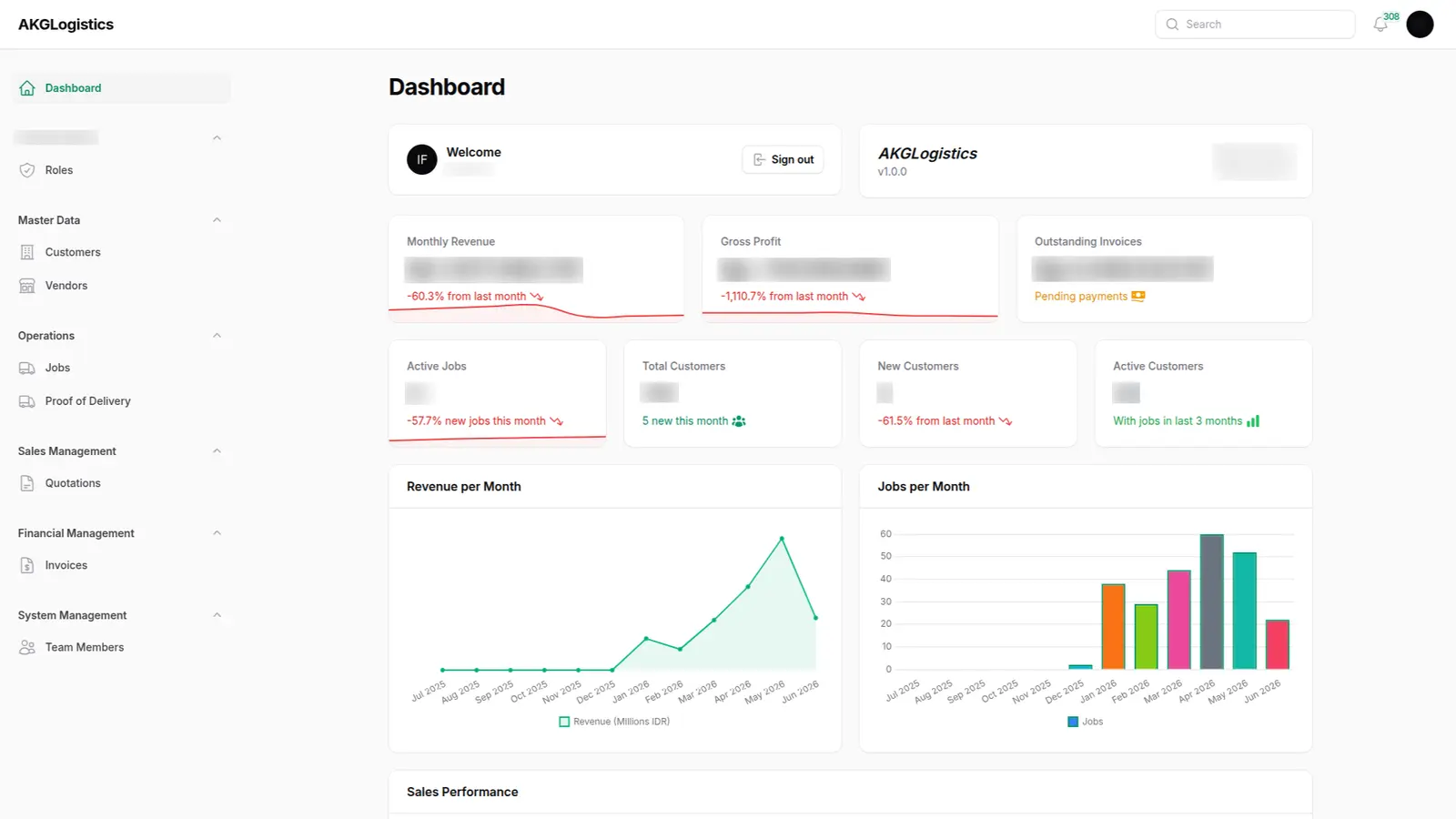Click the Active Customers card title
The width and height of the screenshot is (1456, 819).
[x=1158, y=367]
